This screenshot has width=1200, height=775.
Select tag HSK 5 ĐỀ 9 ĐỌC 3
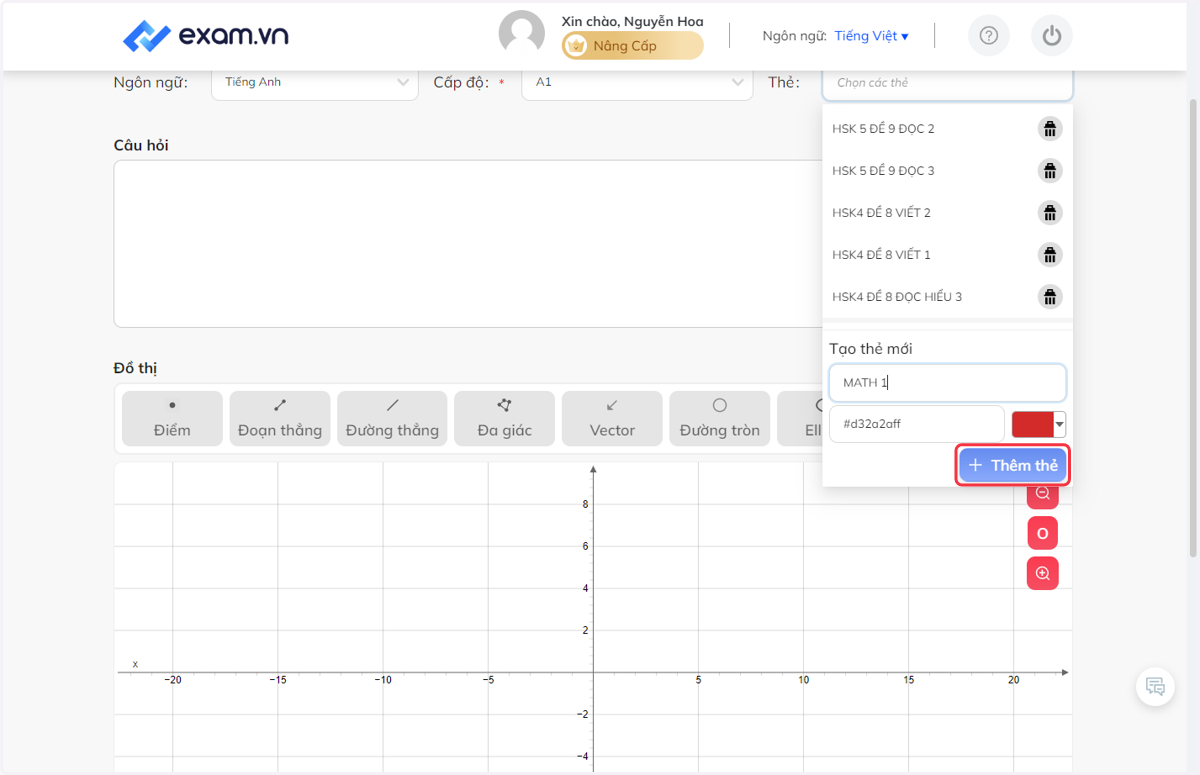click(x=883, y=171)
